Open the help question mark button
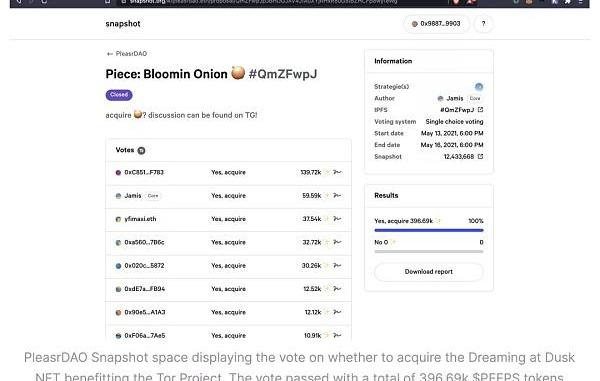The height and width of the screenshot is (381, 600). tap(483, 24)
